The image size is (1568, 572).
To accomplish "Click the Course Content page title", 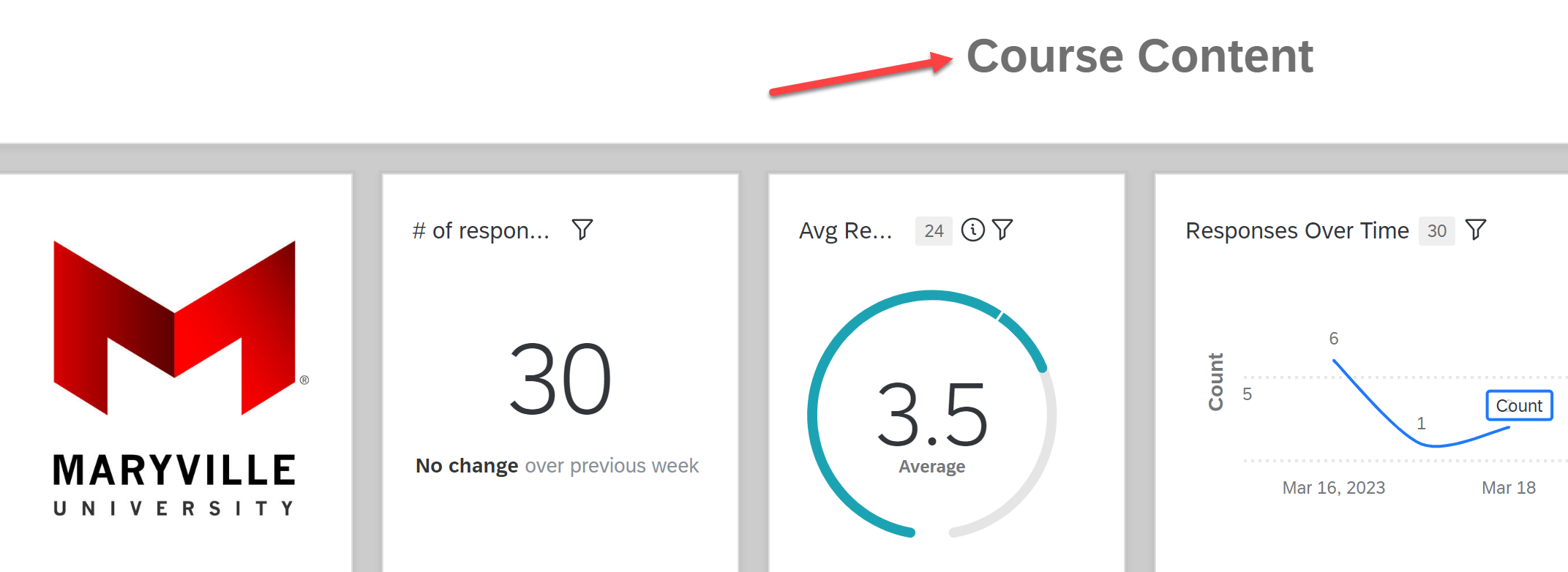I will coord(1139,56).
